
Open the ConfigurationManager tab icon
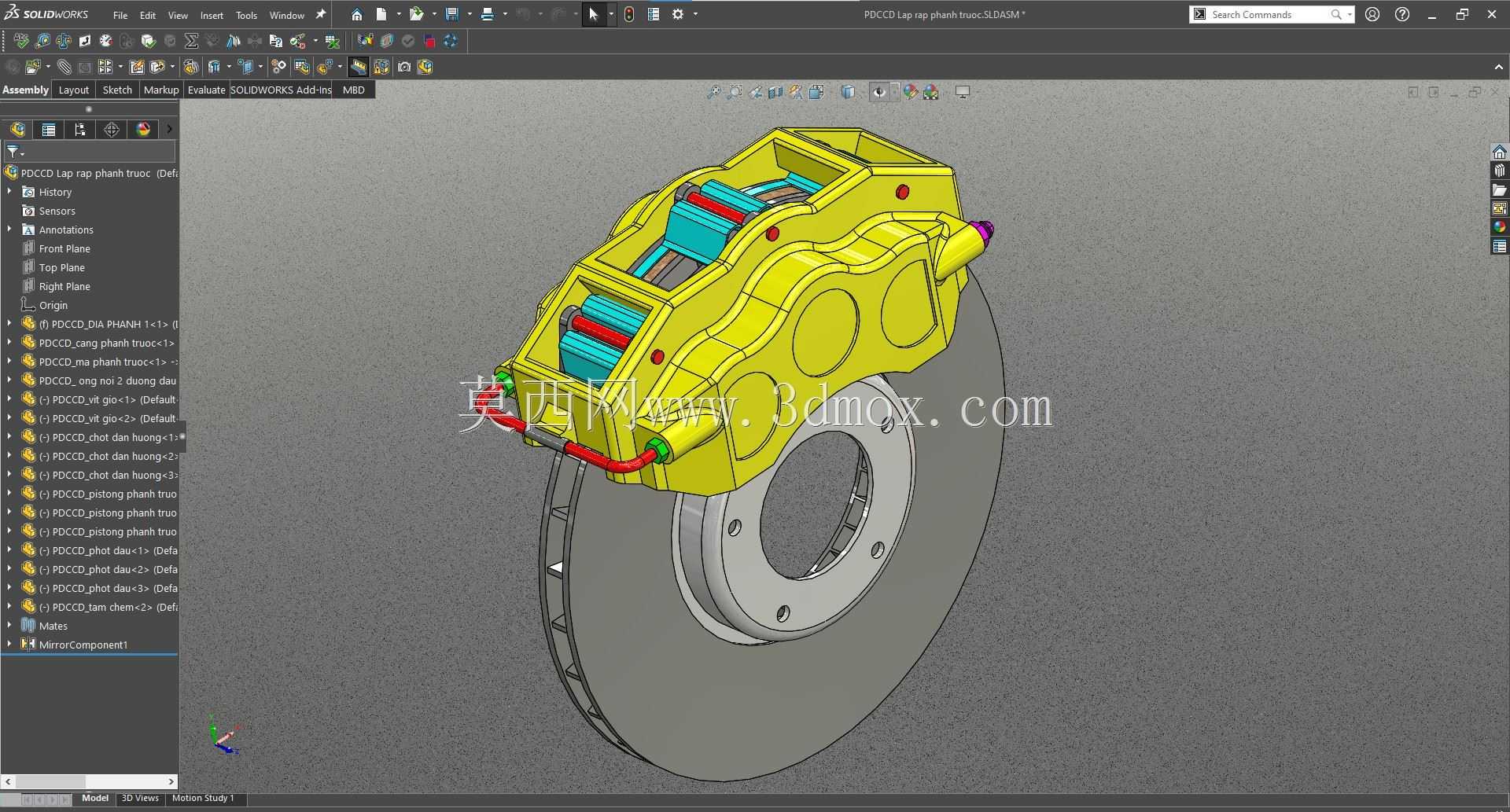80,130
